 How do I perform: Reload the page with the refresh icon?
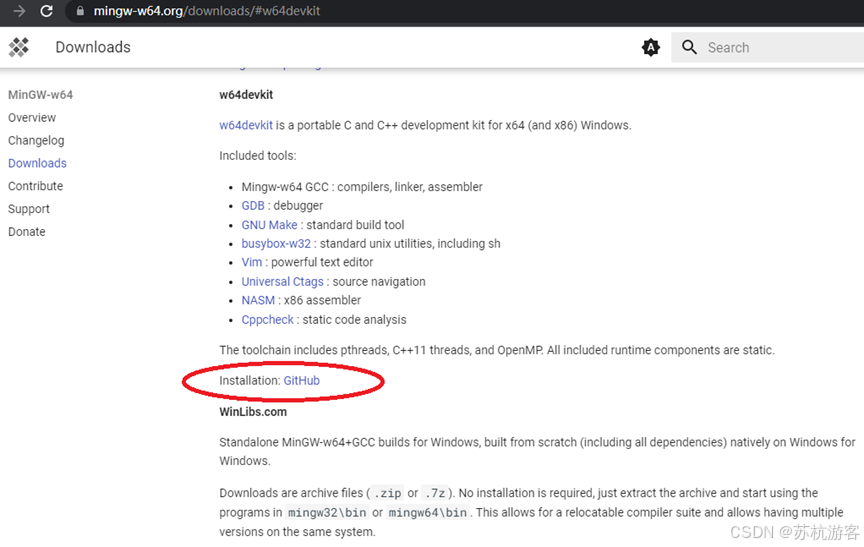click(x=47, y=11)
